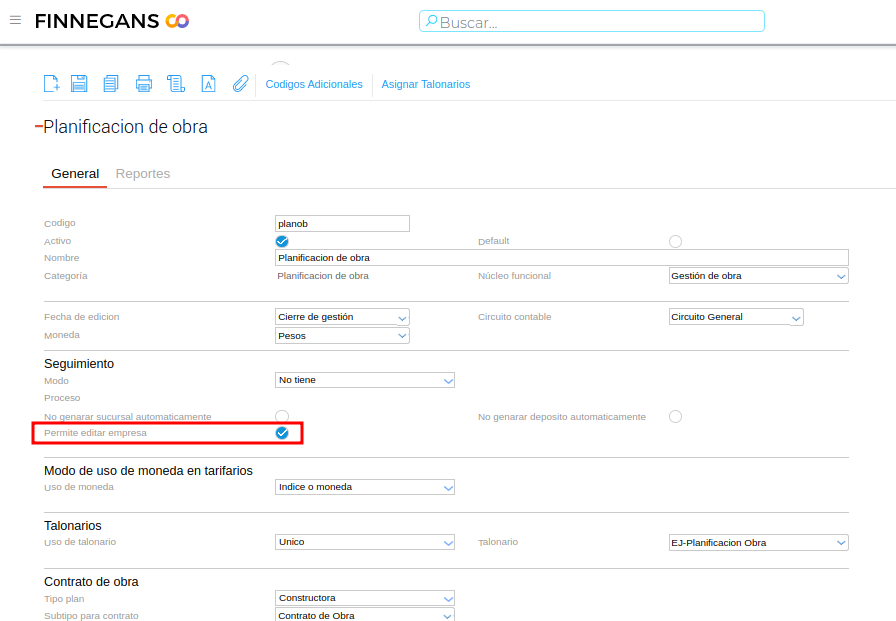The width and height of the screenshot is (896, 621).
Task: Click Modo de uso de moneda en tarifarios heading
Action: pyautogui.click(x=149, y=471)
